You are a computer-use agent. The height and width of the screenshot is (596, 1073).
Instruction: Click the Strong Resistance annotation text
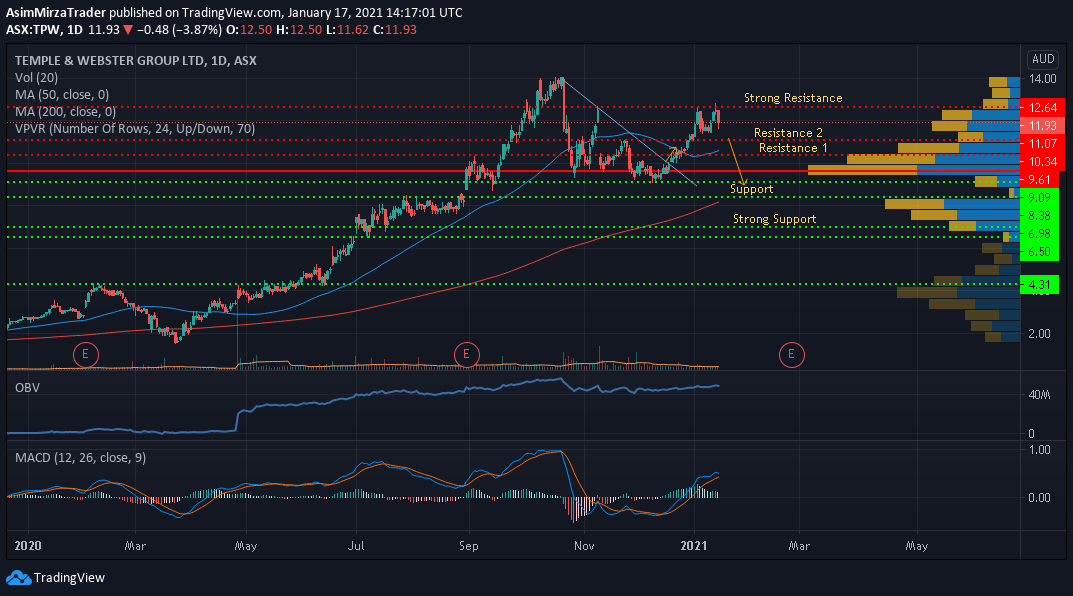[x=793, y=98]
